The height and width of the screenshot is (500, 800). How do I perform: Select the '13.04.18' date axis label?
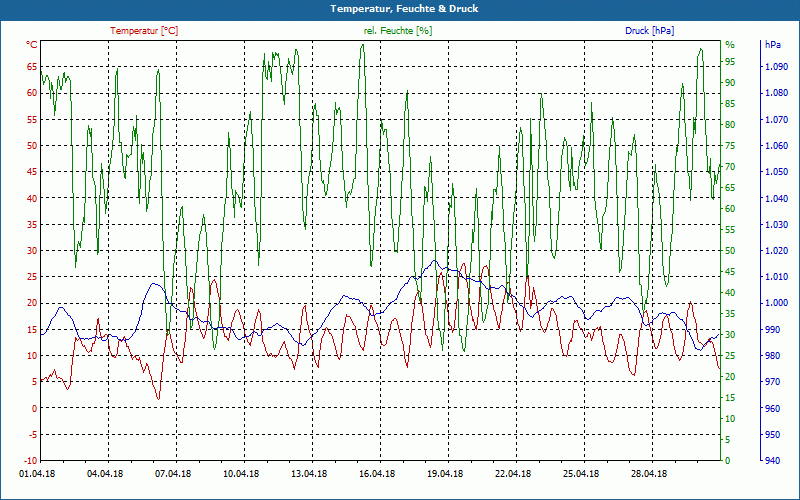coord(309,473)
